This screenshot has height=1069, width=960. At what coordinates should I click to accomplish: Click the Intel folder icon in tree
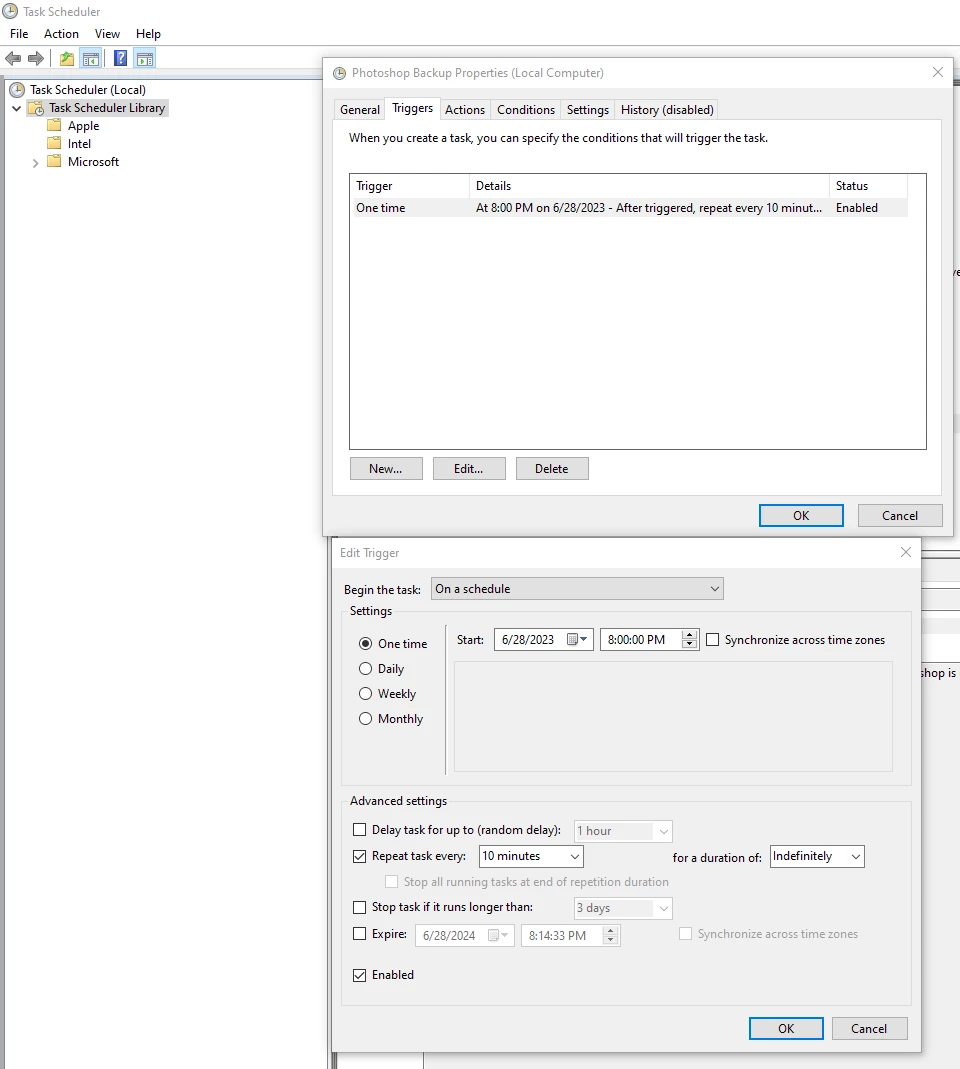click(54, 143)
